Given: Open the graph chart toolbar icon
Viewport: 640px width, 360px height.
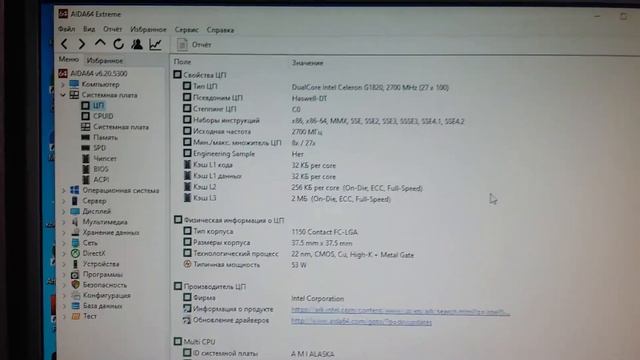Looking at the screenshot, I should 155,44.
